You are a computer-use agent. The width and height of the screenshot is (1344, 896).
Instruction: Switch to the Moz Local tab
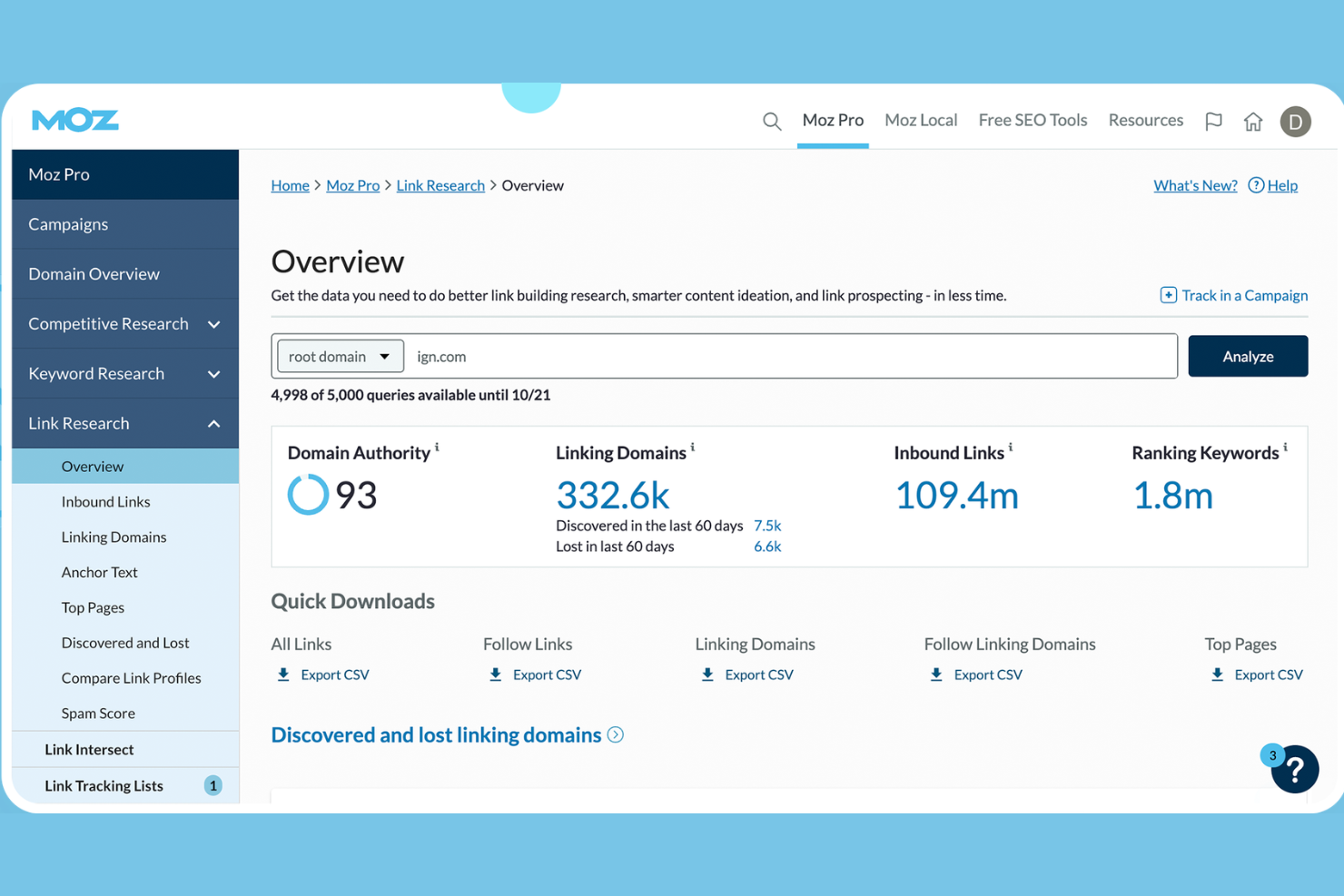(x=921, y=120)
